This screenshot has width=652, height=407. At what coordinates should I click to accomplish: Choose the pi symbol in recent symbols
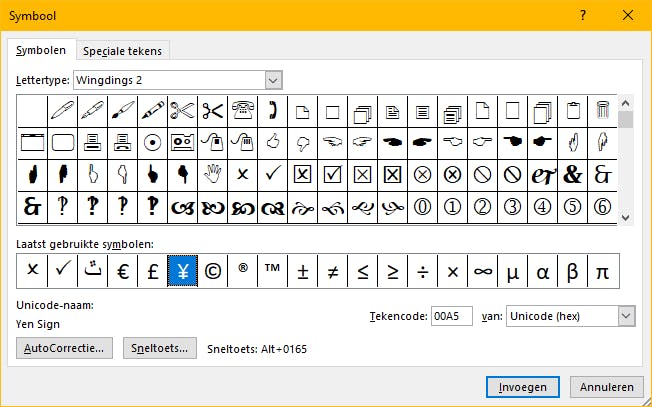(x=602, y=271)
